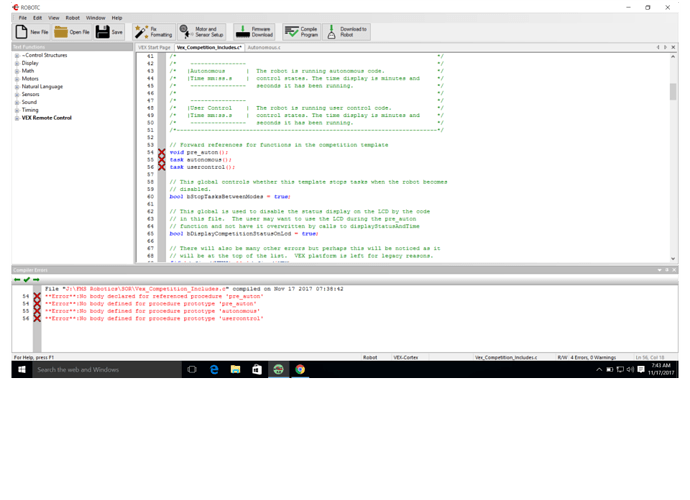The height and width of the screenshot is (500, 690).
Task: Expand the VEX Remote Control node
Action: click(17, 118)
